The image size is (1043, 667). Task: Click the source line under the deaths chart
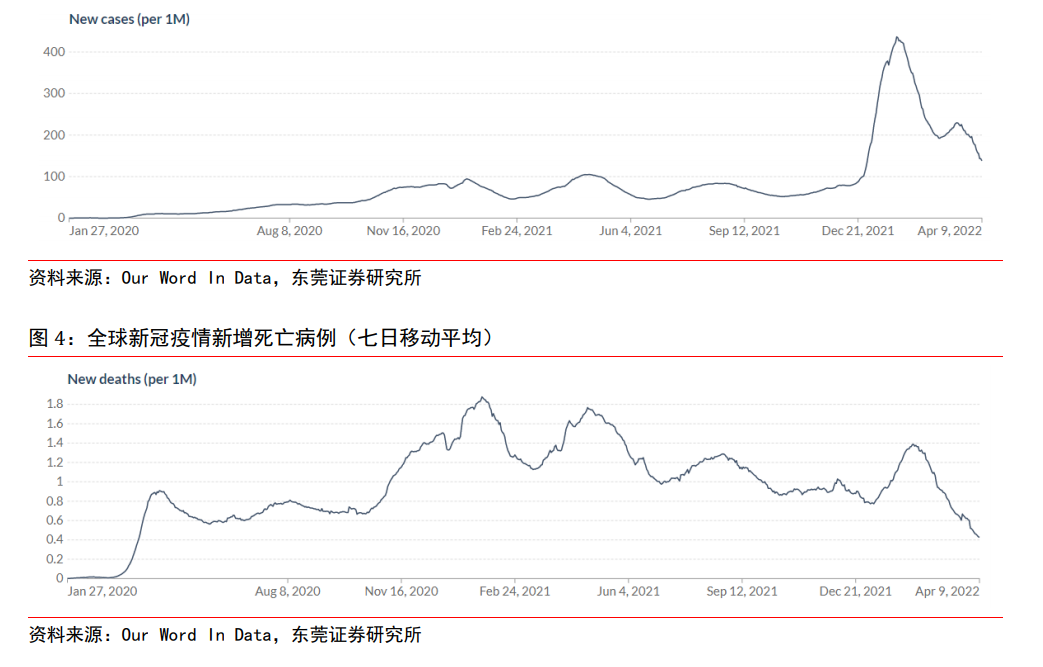pyautogui.click(x=225, y=635)
